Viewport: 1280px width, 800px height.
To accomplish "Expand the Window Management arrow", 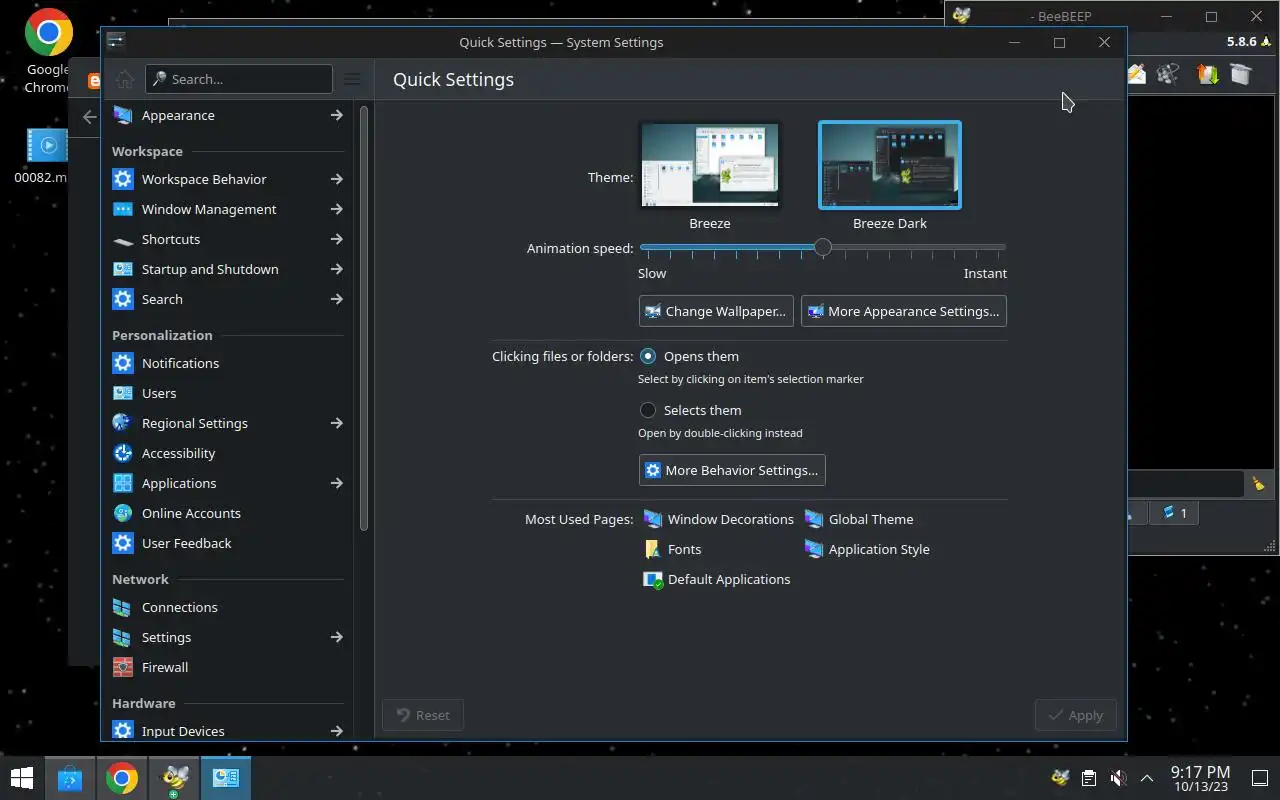I will point(337,209).
